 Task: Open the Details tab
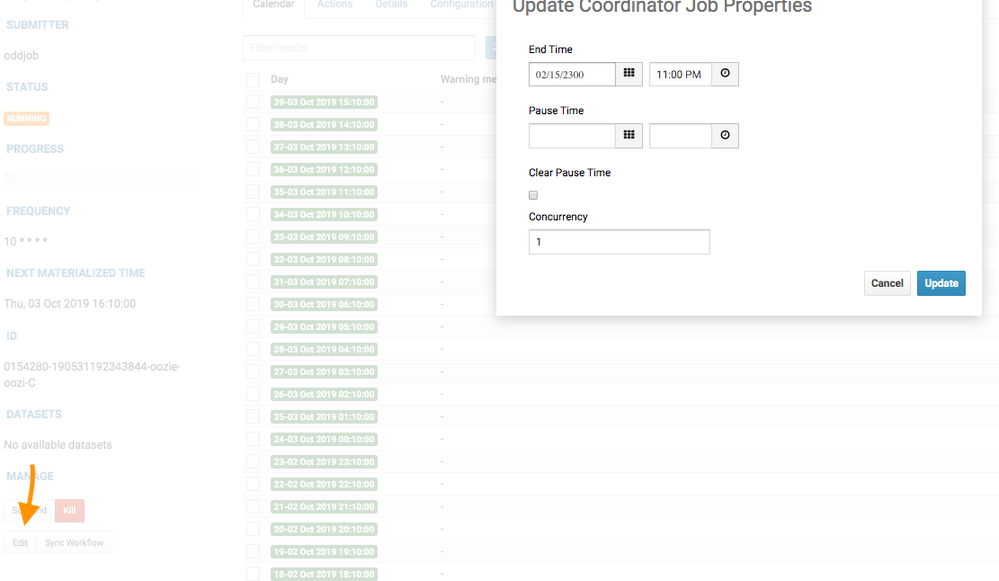(391, 4)
